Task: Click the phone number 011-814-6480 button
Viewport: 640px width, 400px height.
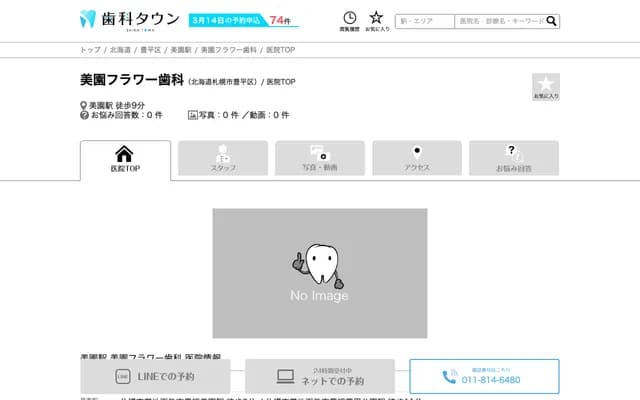Action: coord(484,377)
